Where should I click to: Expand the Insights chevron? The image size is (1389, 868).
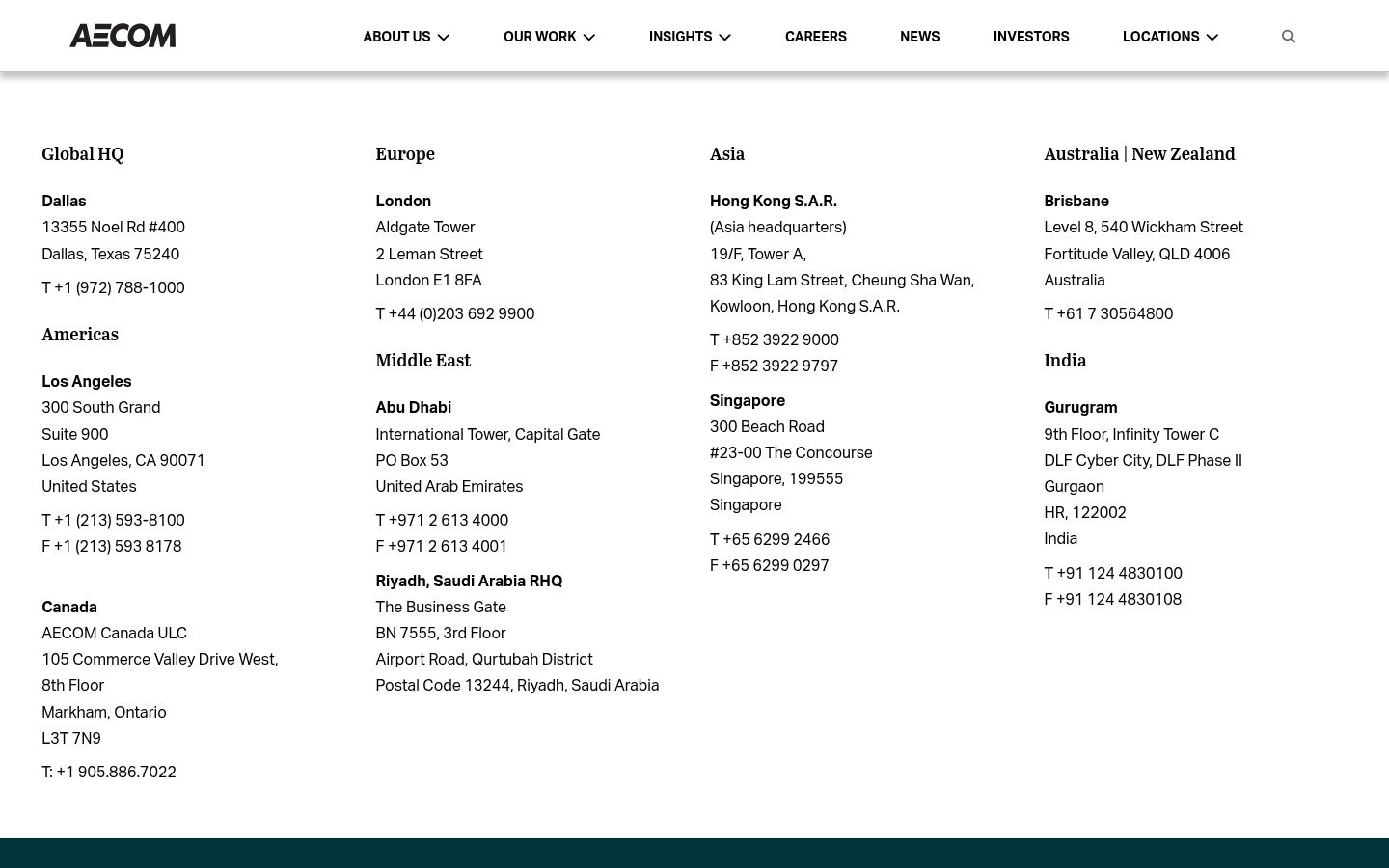(725, 38)
